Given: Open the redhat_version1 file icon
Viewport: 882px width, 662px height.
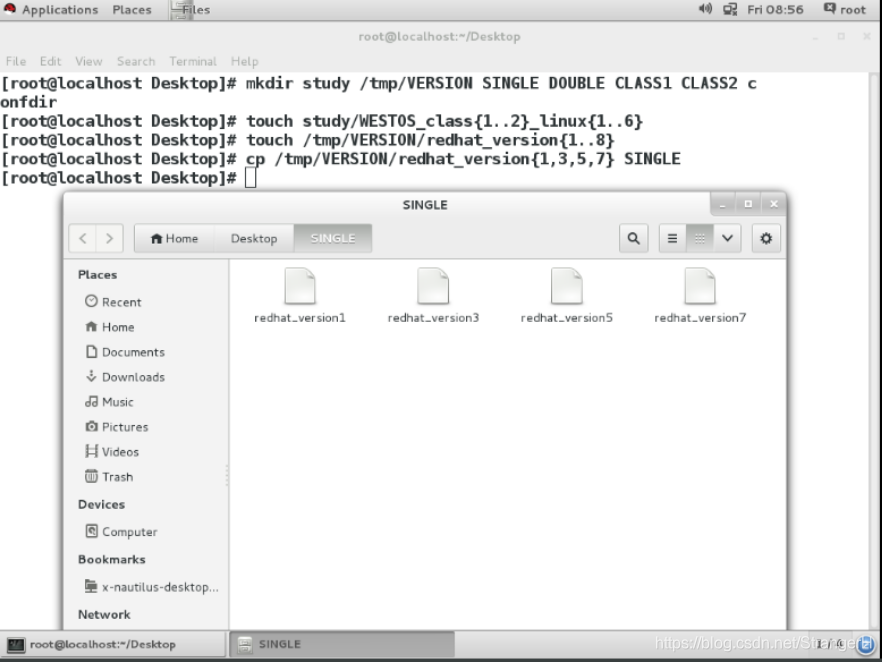Looking at the screenshot, I should pyautogui.click(x=300, y=286).
